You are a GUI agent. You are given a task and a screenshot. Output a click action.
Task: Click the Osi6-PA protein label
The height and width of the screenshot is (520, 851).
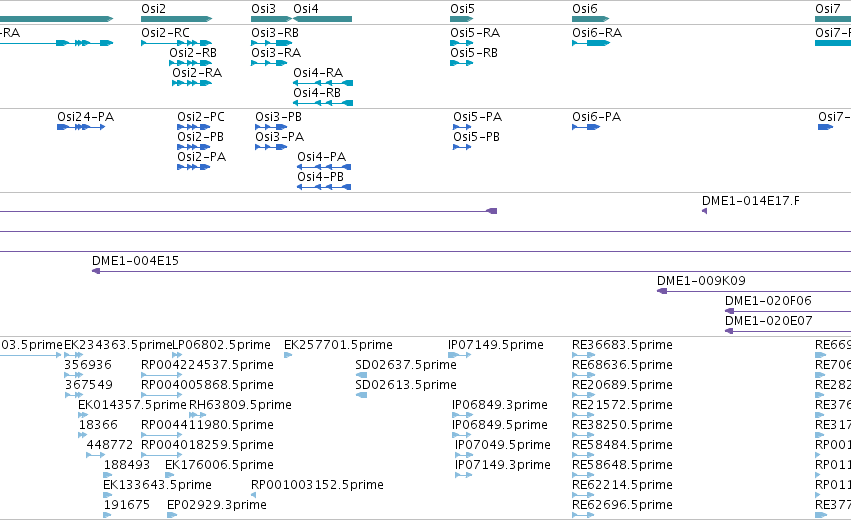(596, 117)
